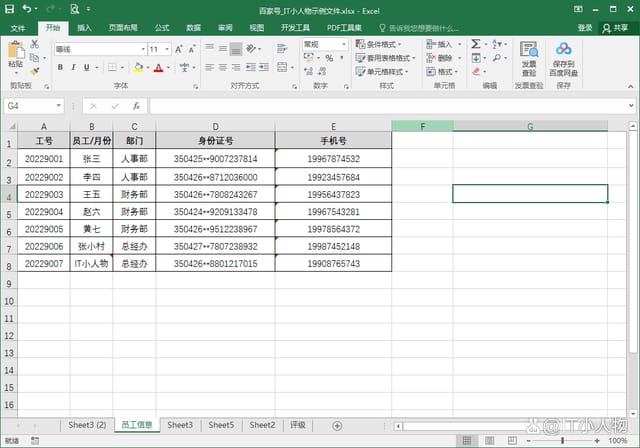Click the 登录 sign-in link
Image resolution: width=640 pixels, height=448 pixels.
pyautogui.click(x=585, y=28)
